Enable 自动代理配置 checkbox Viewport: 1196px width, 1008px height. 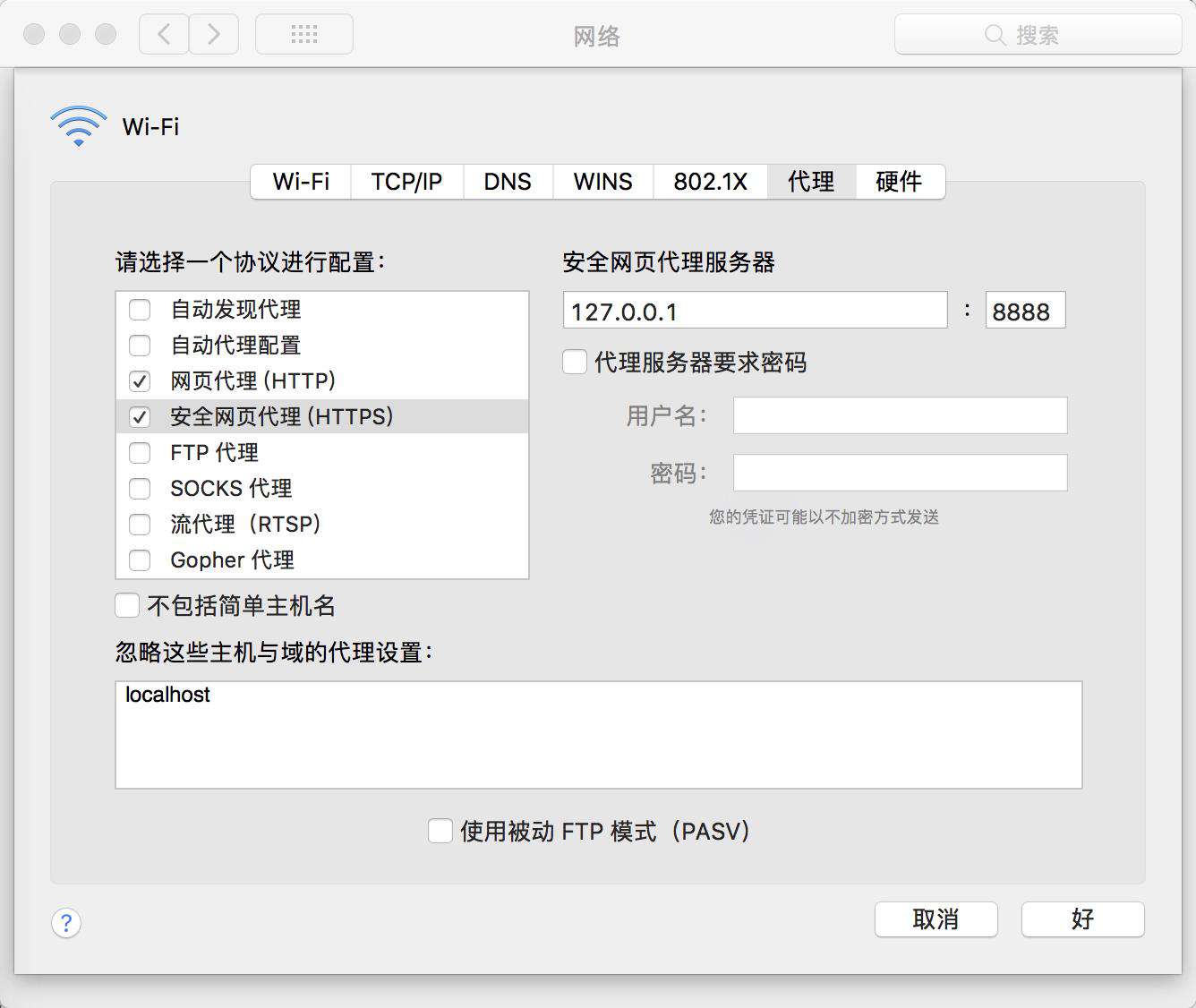140,346
